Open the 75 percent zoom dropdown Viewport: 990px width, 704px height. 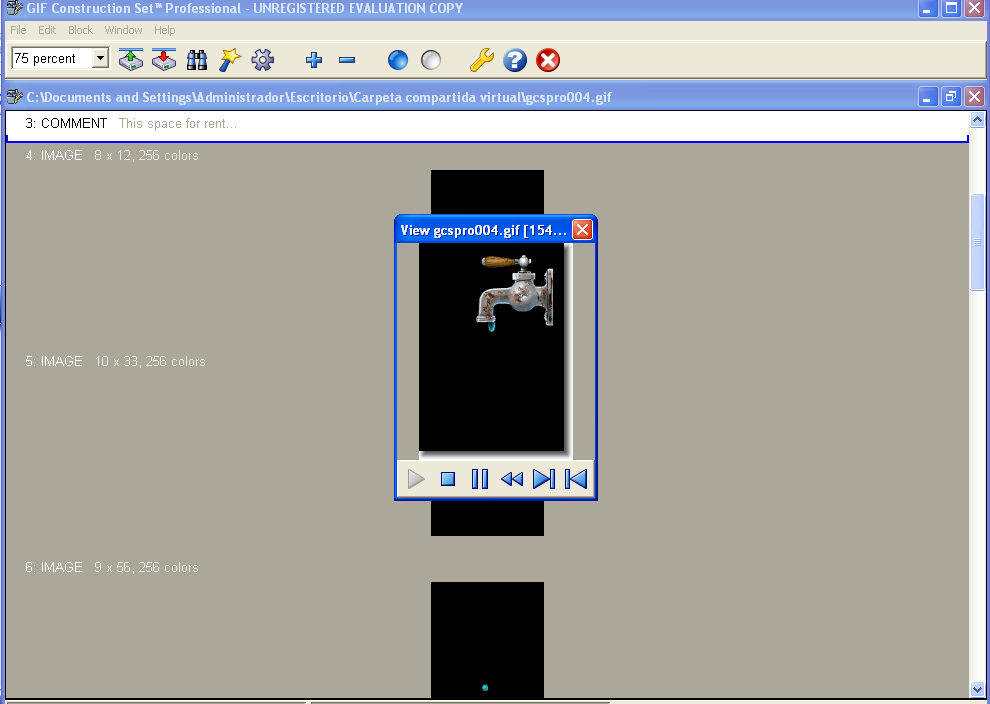point(100,59)
